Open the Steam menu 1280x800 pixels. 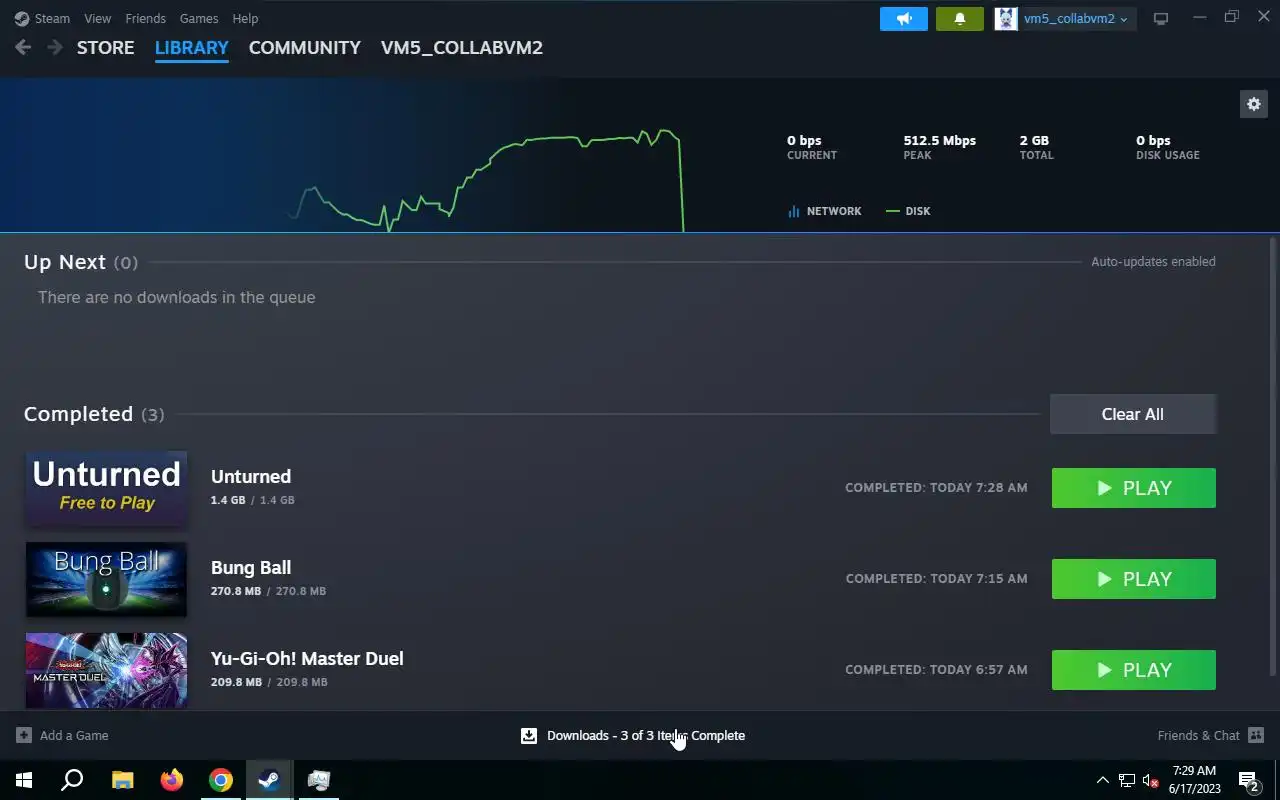tap(52, 18)
